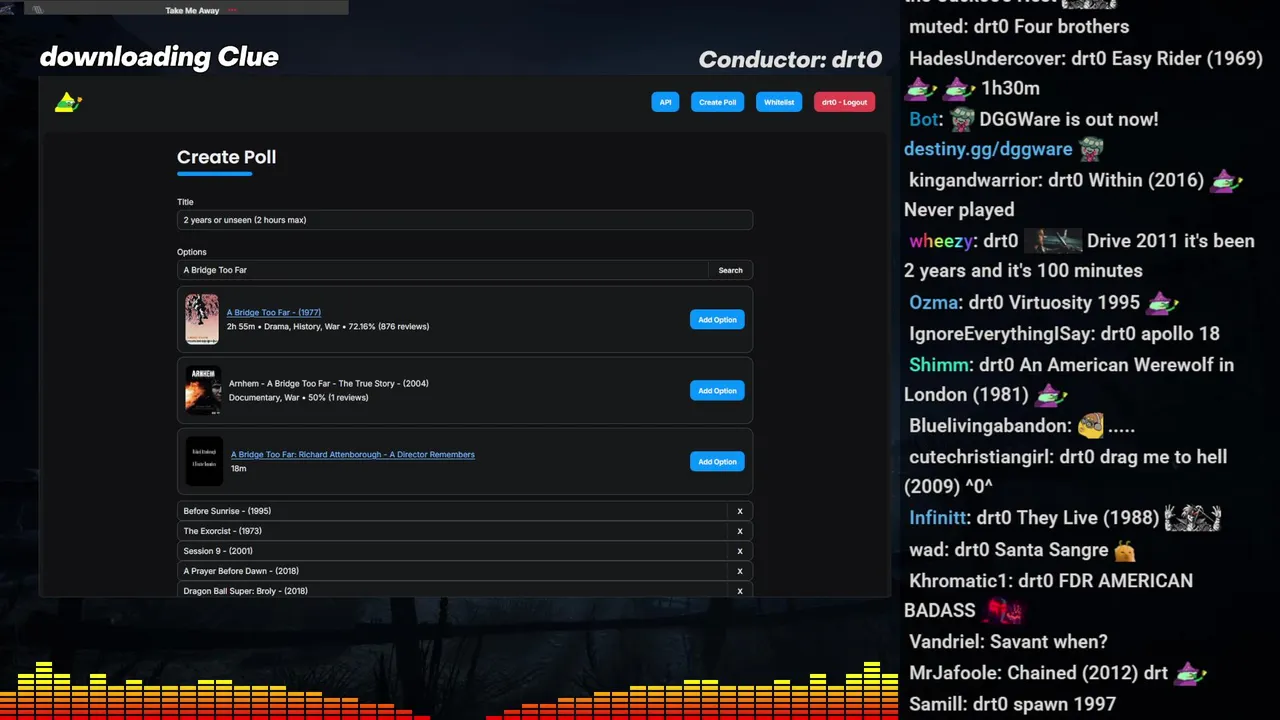The width and height of the screenshot is (1280, 720).
Task: Click the teapot emote in Shimm's message
Action: (x=1052, y=395)
